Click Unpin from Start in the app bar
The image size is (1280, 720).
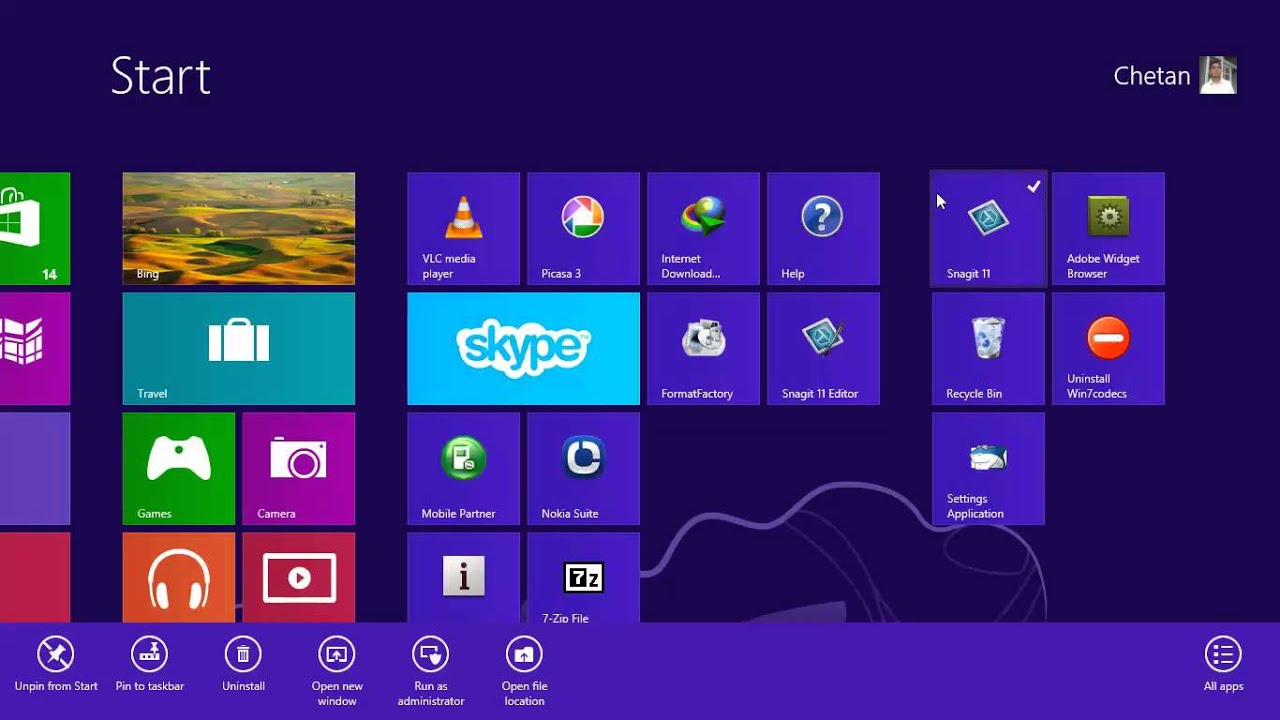click(x=56, y=666)
